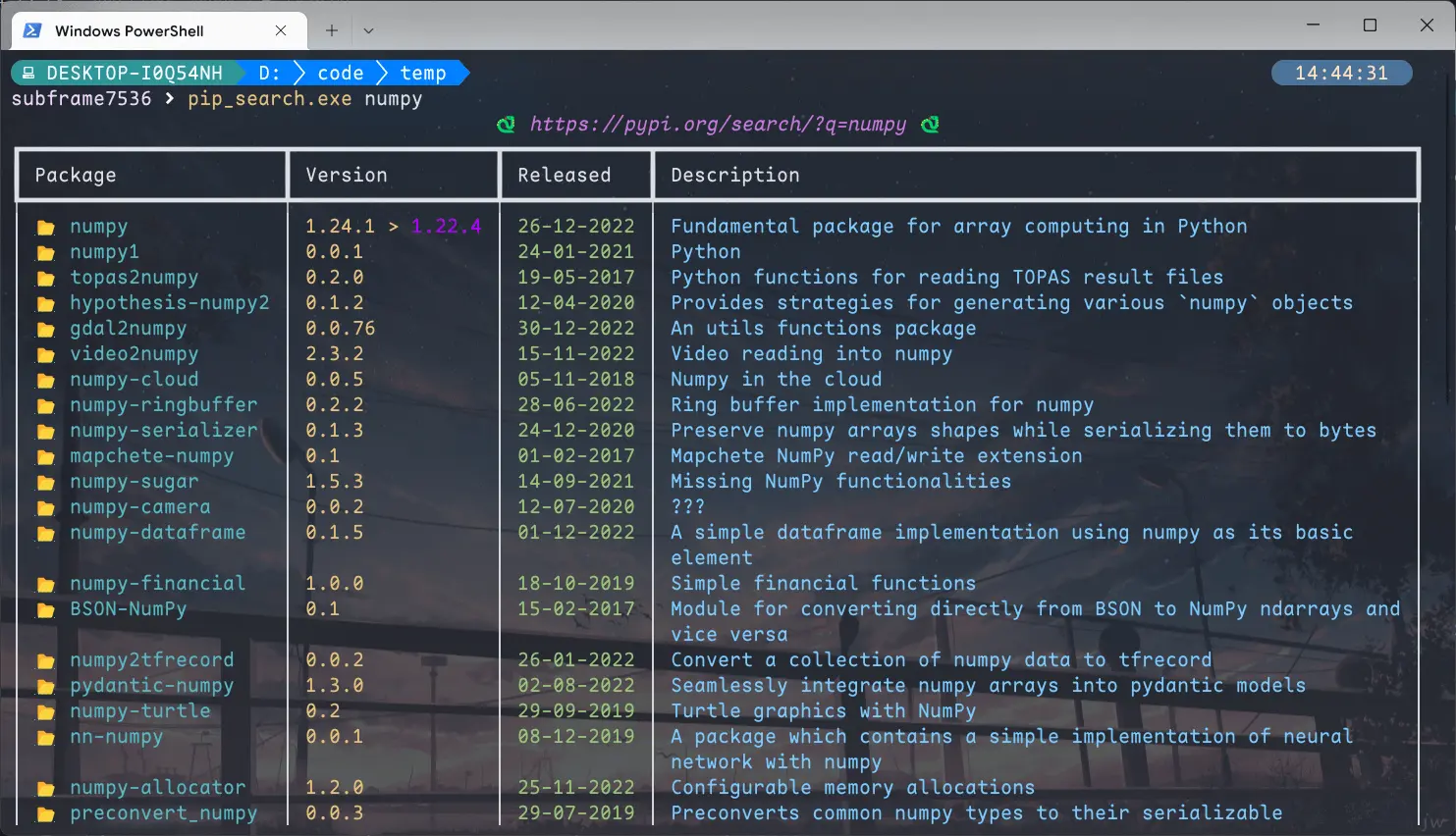Click the hypothesis-numpy2 package name
The width and height of the screenshot is (1456, 836).
[170, 303]
